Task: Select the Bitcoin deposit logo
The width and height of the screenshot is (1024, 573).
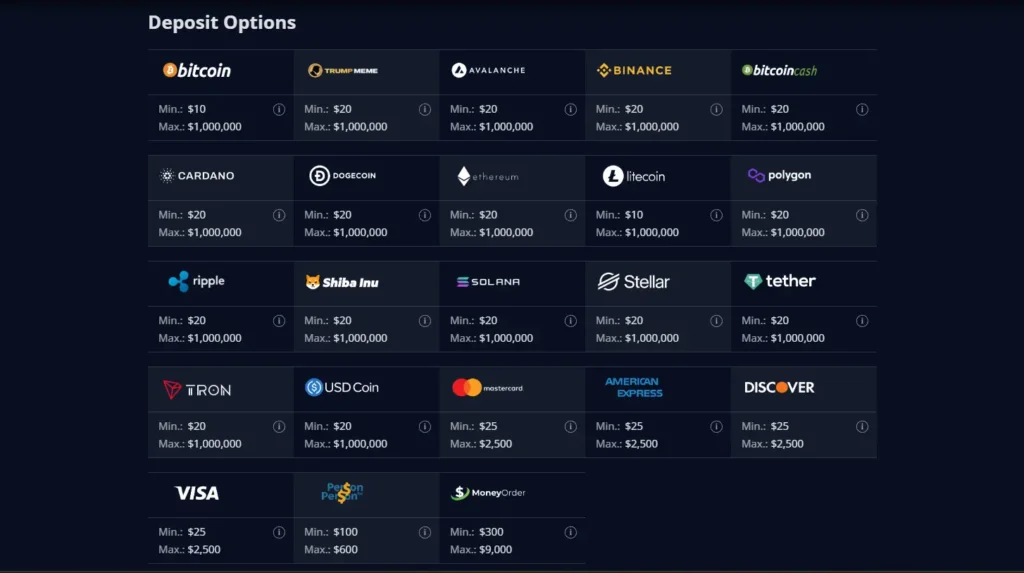Action: (x=197, y=71)
